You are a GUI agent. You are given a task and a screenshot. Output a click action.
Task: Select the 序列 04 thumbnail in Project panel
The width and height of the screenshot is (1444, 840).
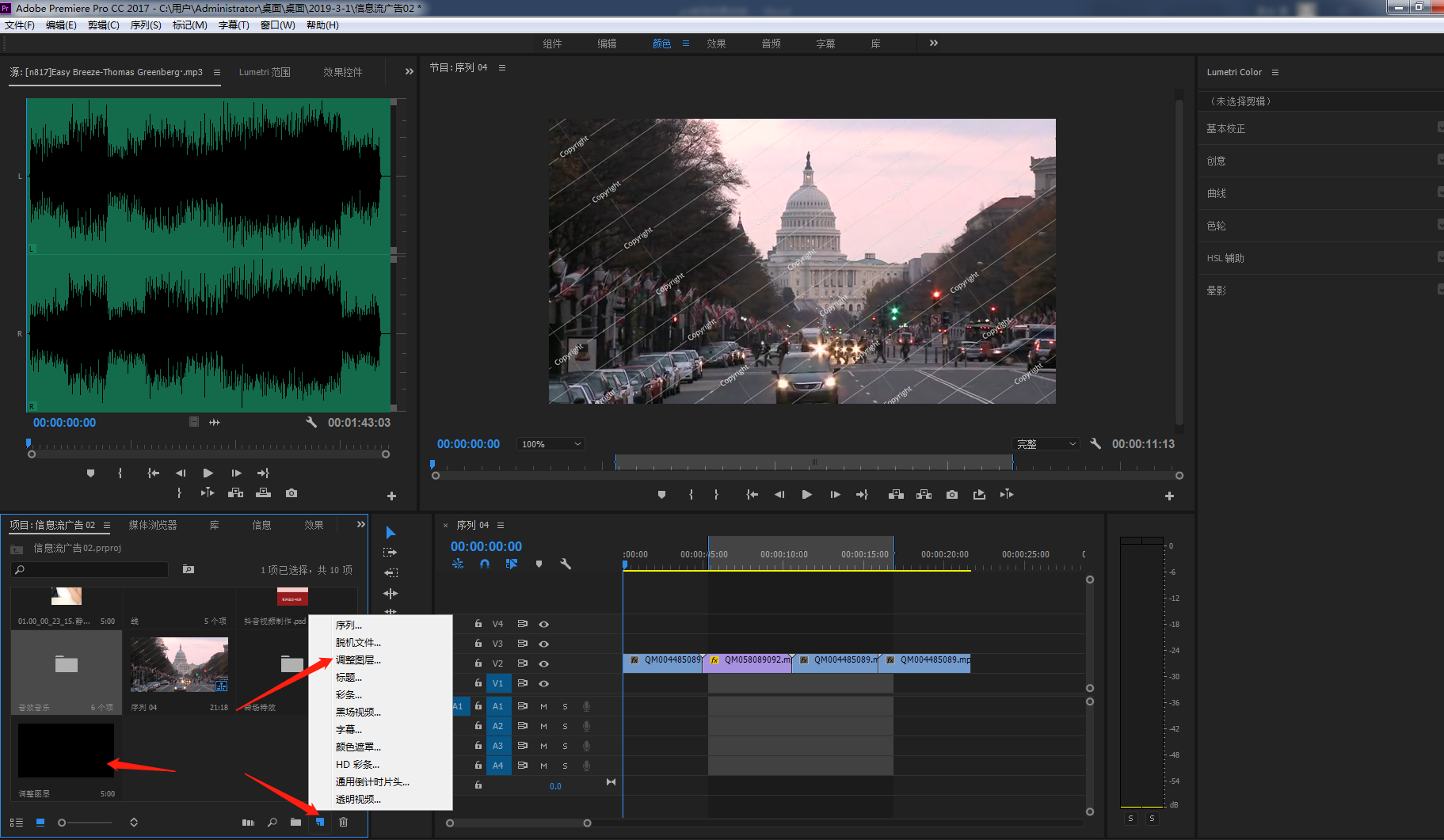(179, 665)
